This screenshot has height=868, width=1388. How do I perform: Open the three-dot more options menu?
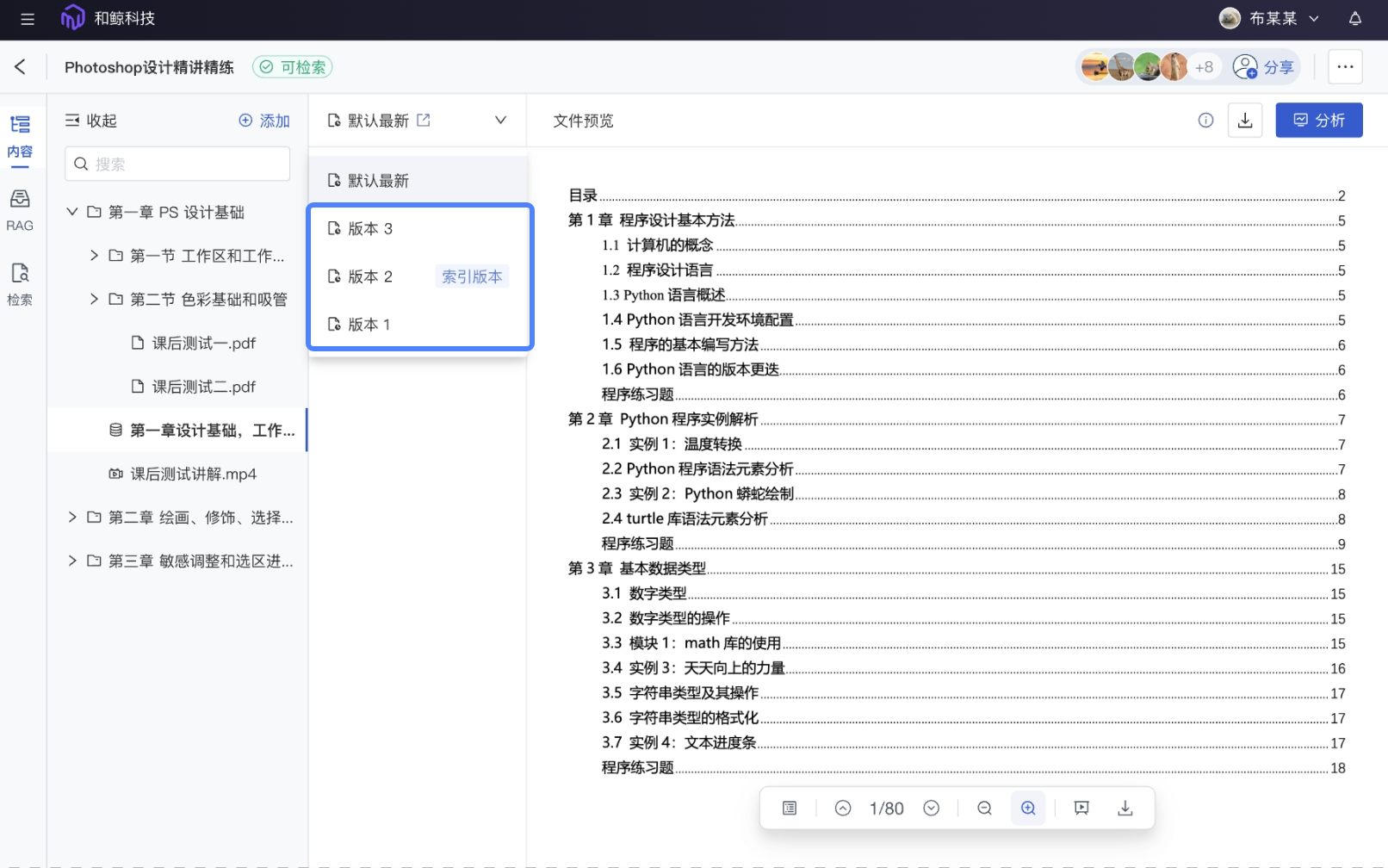pos(1344,66)
